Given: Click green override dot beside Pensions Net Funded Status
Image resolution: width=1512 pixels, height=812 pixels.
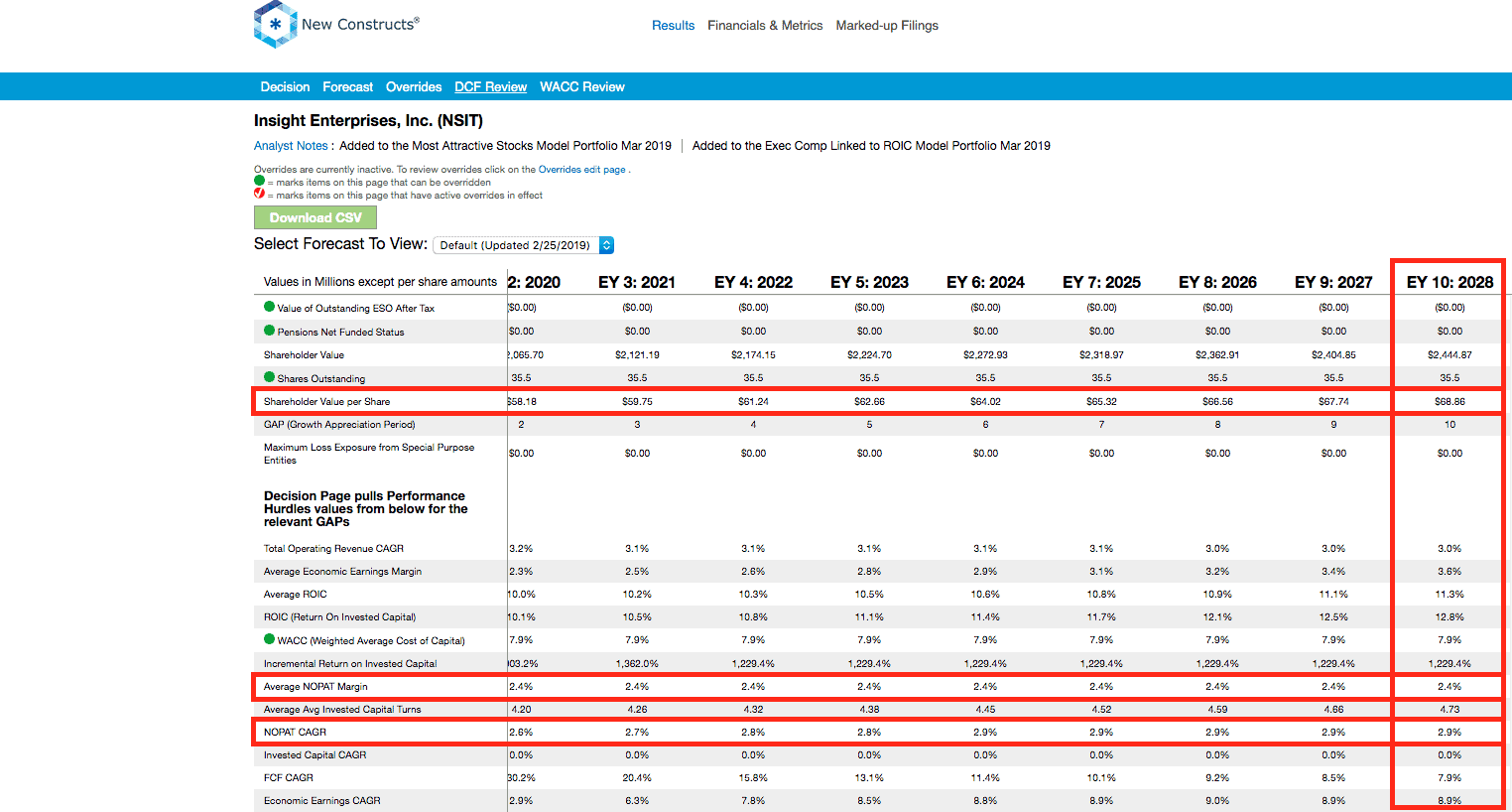Looking at the screenshot, I should [x=269, y=331].
